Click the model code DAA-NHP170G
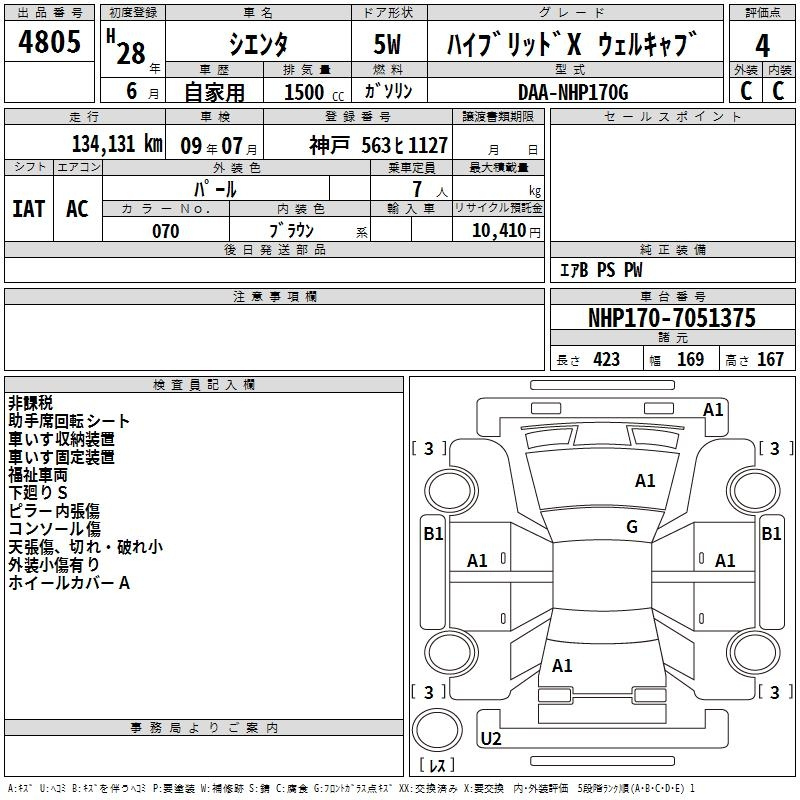Viewport: 800px width, 800px height. [x=572, y=91]
